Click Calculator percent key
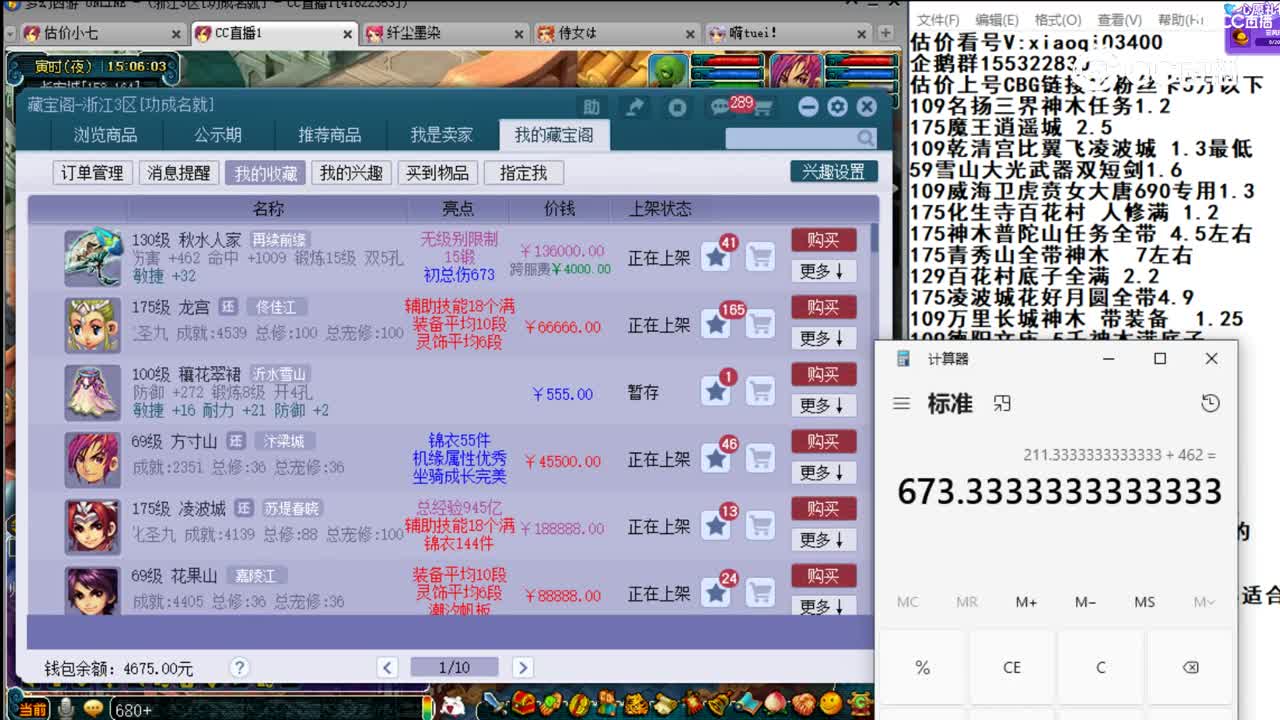 tap(923, 667)
